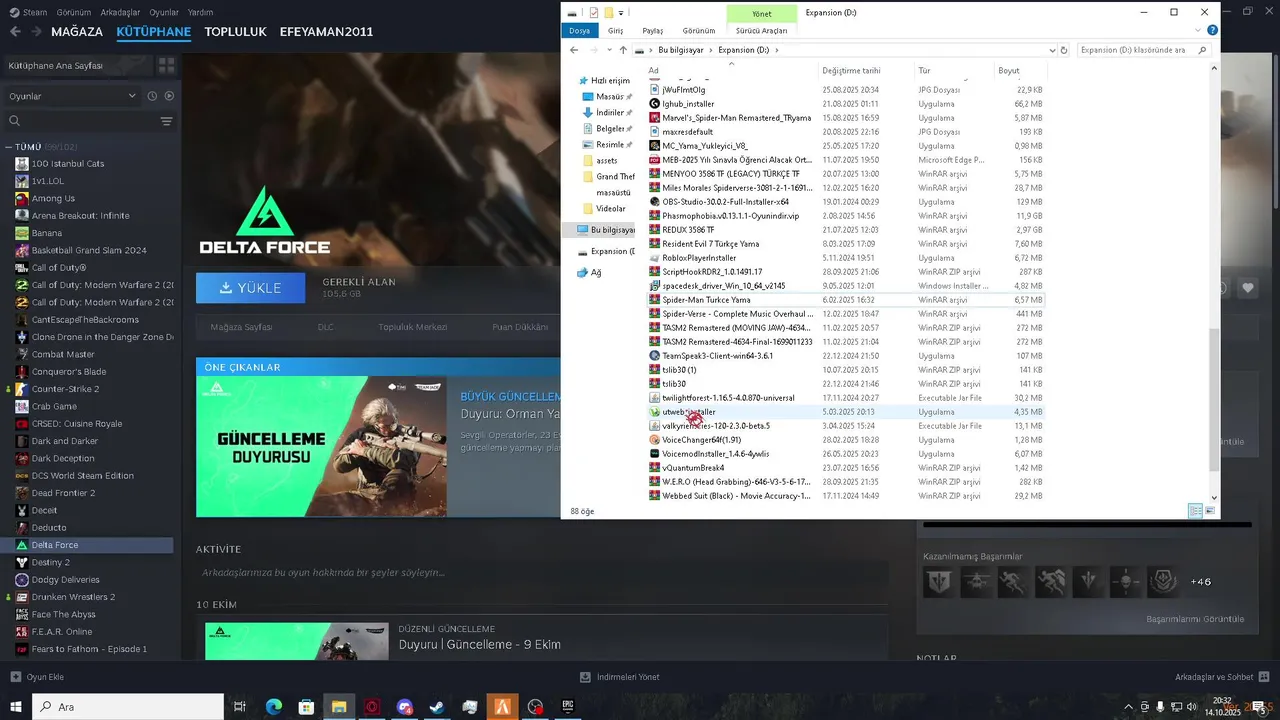Open the recent locations dropdown in Explorer
Image resolution: width=1280 pixels, height=720 pixels.
(x=608, y=50)
